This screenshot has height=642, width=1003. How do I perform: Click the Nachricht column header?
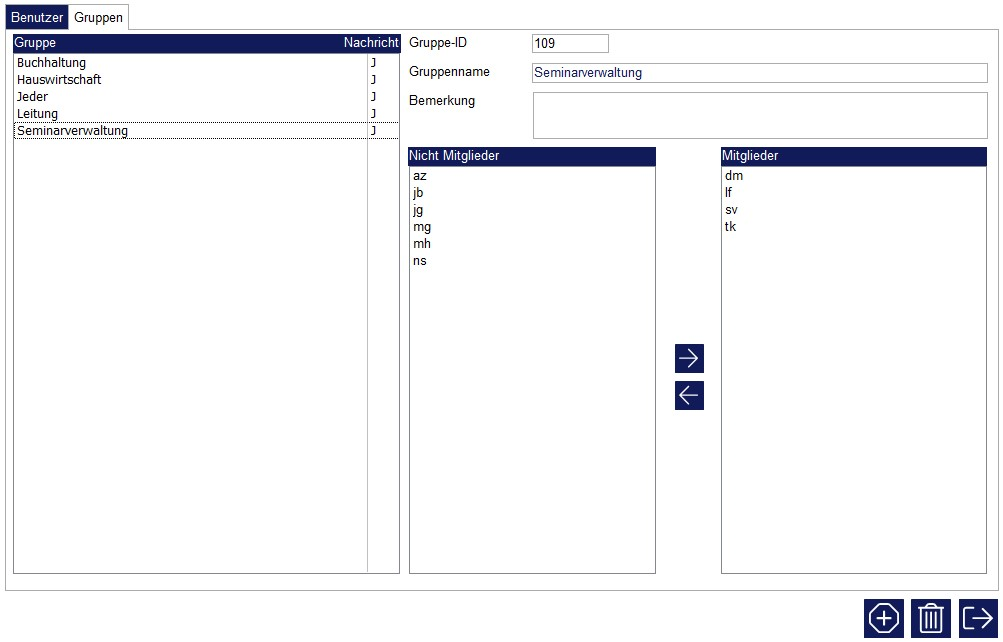click(x=371, y=43)
